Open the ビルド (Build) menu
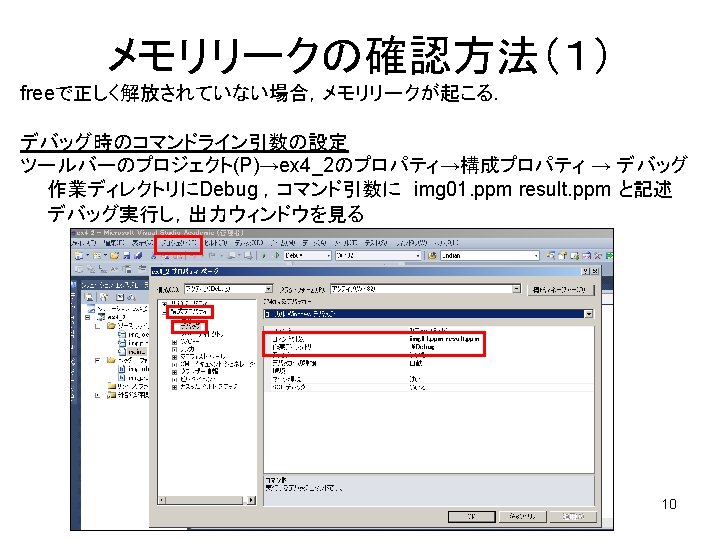This screenshot has height=540, width=720. [216, 243]
